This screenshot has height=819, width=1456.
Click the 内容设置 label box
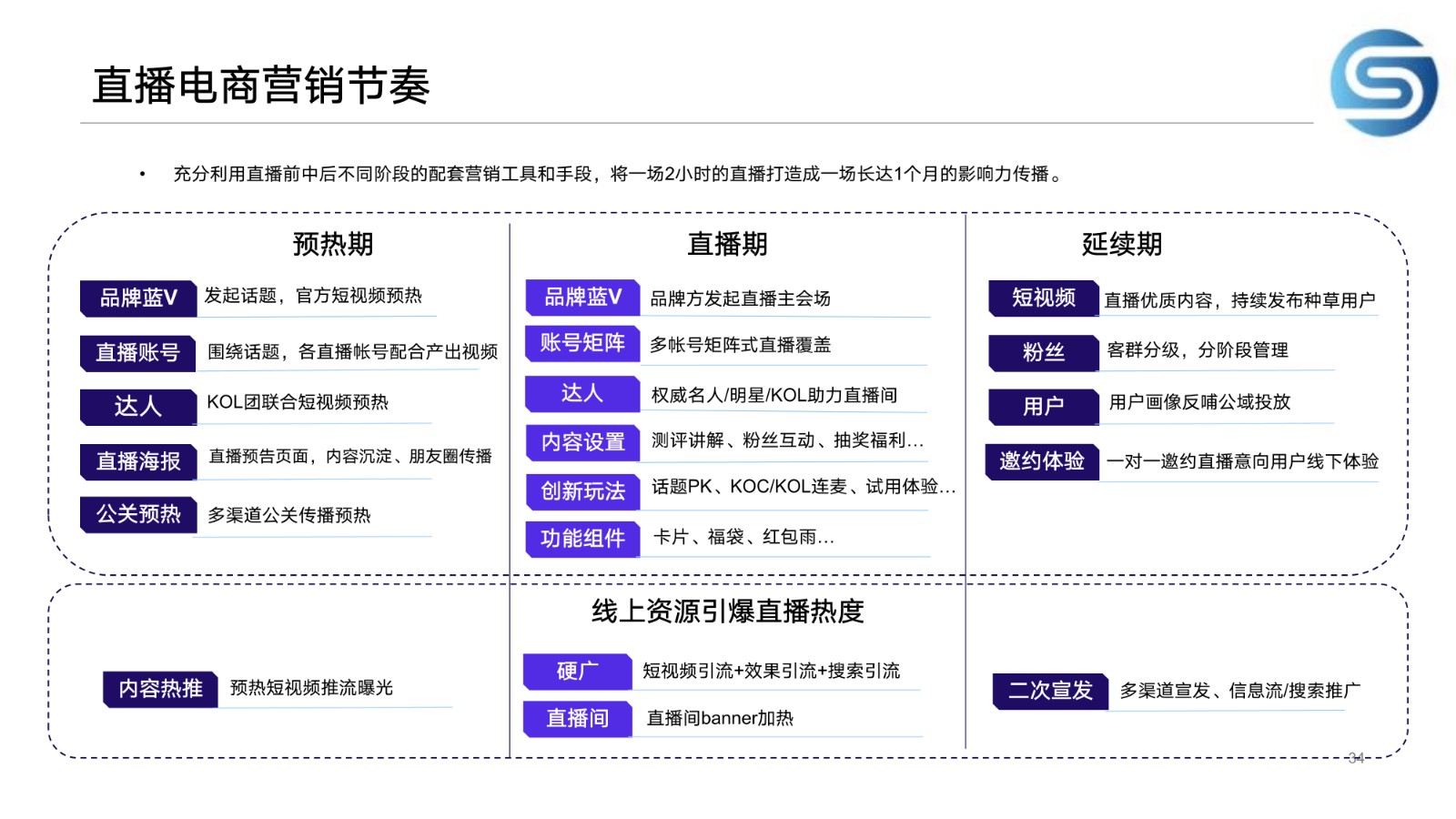(582, 442)
